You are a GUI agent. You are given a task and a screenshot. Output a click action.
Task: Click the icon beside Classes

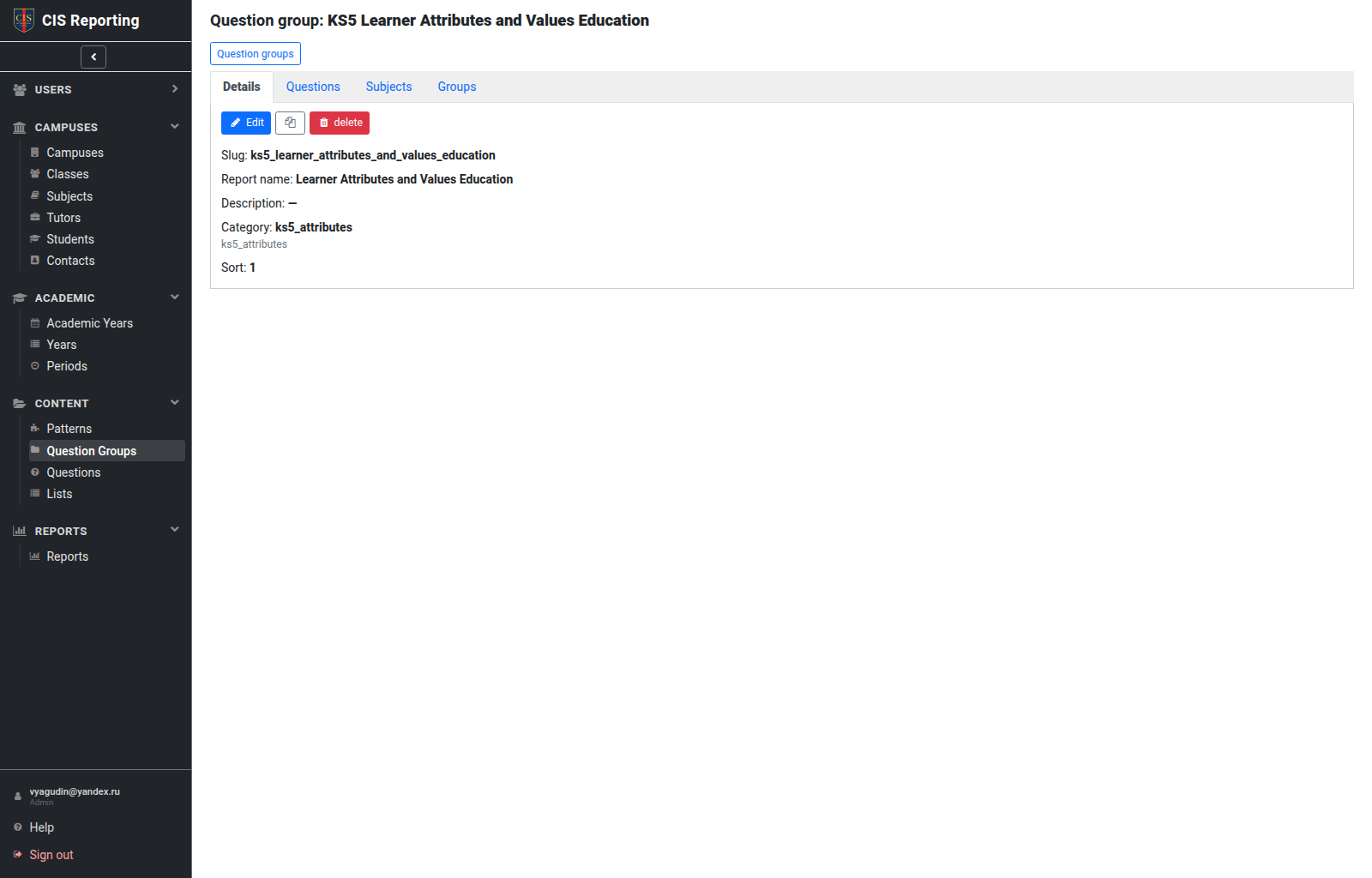point(35,173)
